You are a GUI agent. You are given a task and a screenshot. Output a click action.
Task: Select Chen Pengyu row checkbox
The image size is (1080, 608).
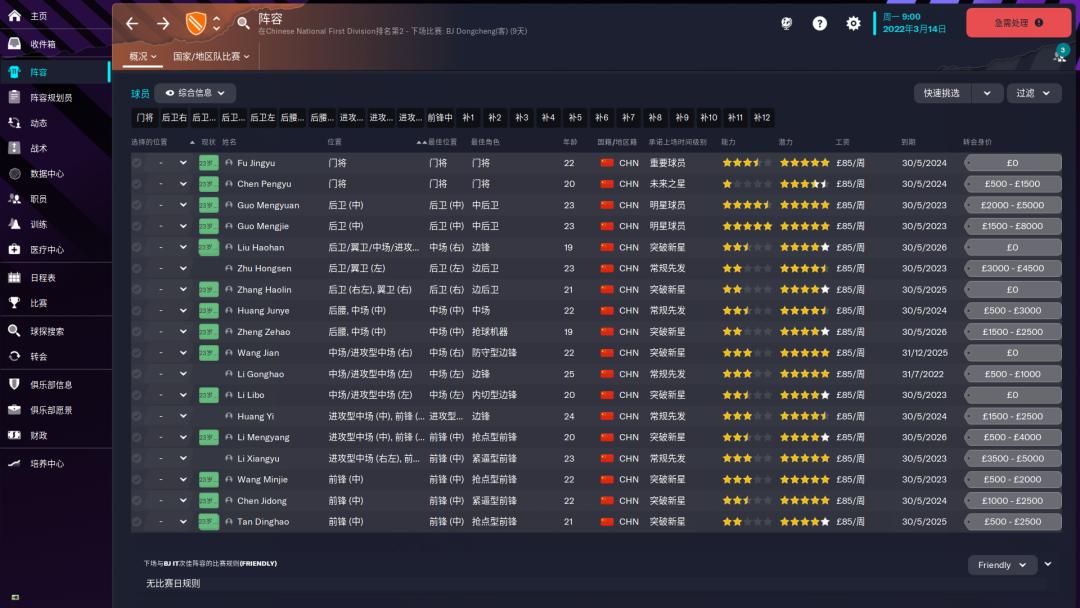[x=137, y=184]
